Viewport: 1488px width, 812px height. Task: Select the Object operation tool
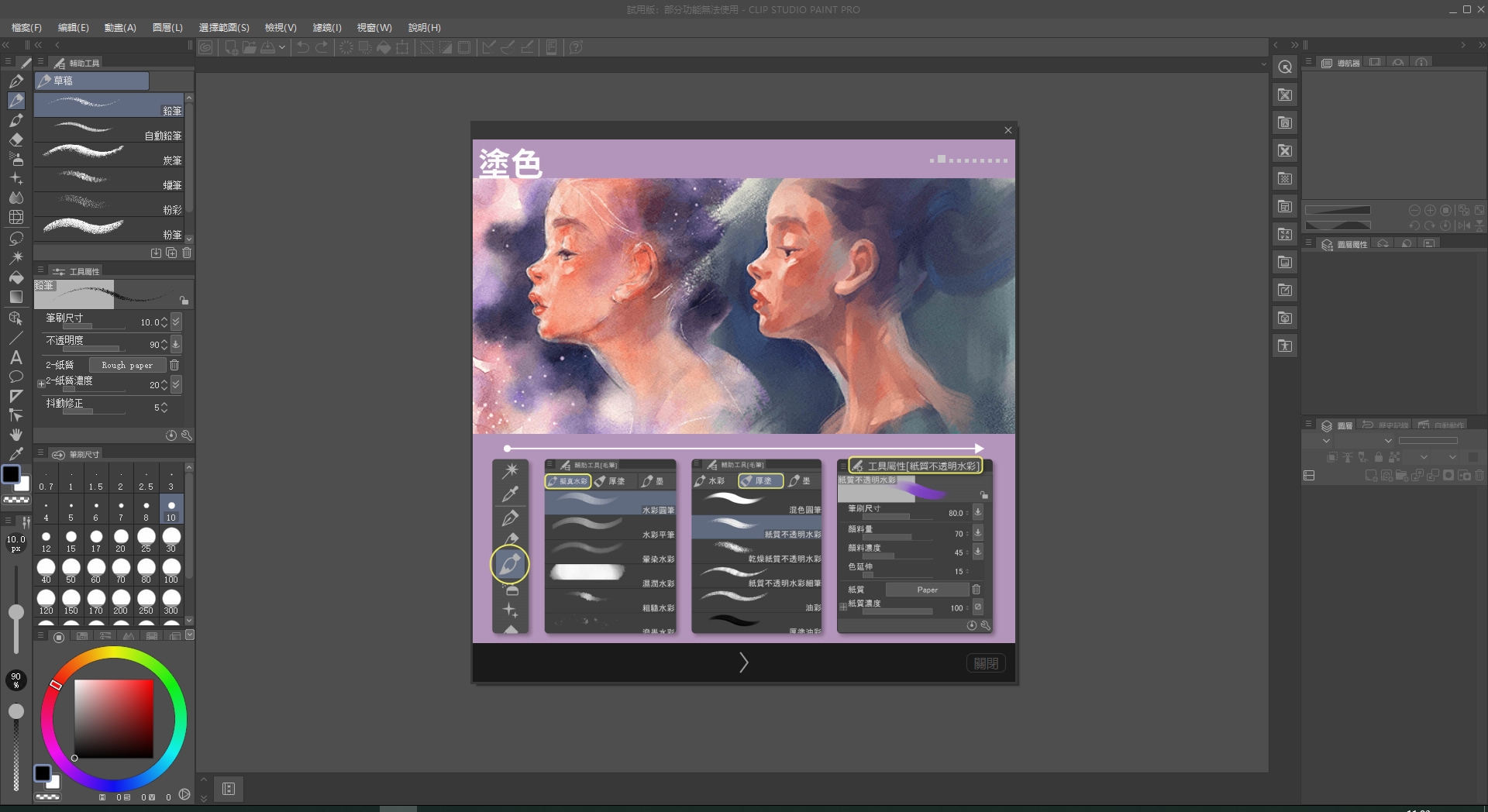click(x=16, y=318)
